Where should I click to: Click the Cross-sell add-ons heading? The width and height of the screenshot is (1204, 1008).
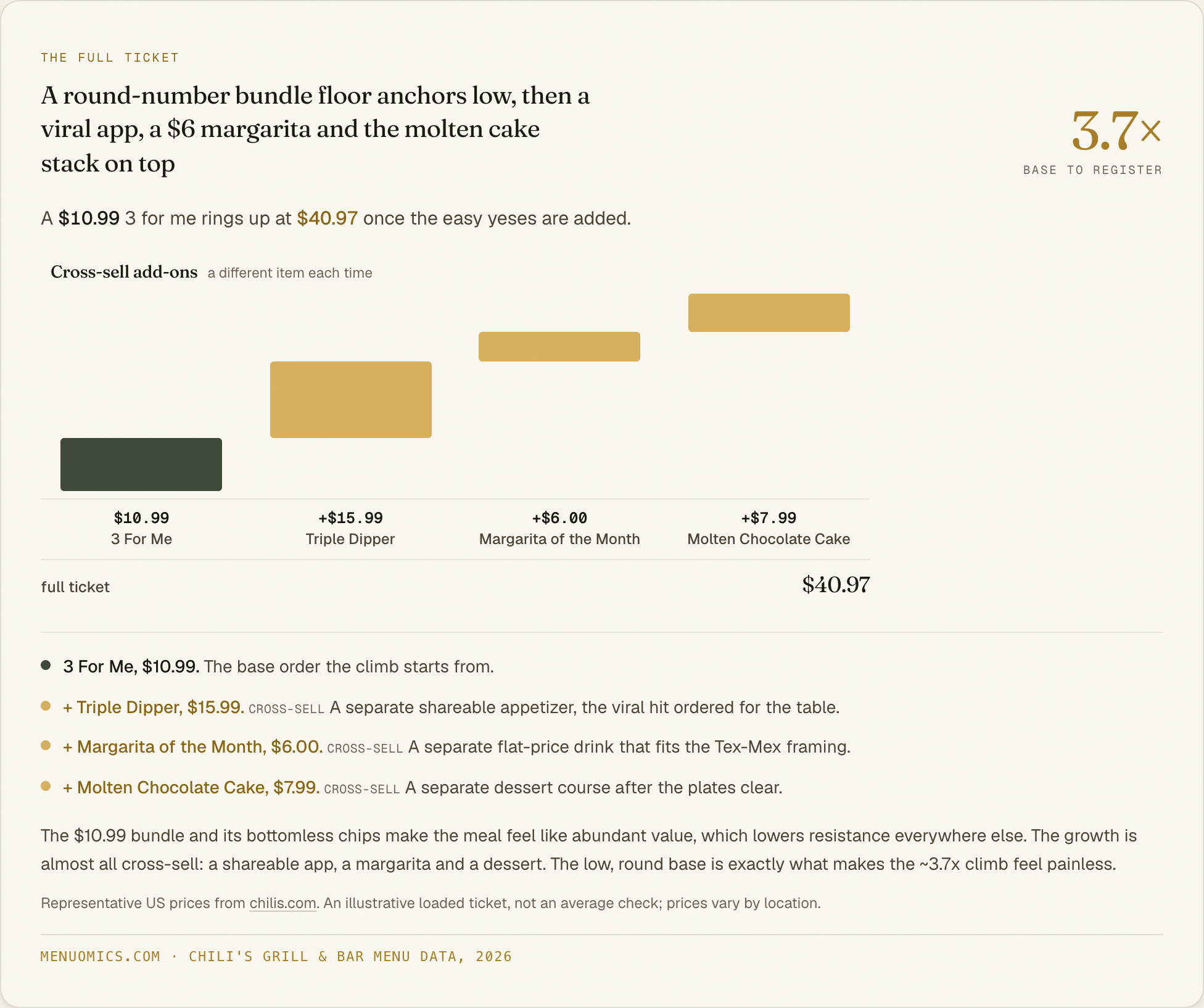[x=124, y=272]
